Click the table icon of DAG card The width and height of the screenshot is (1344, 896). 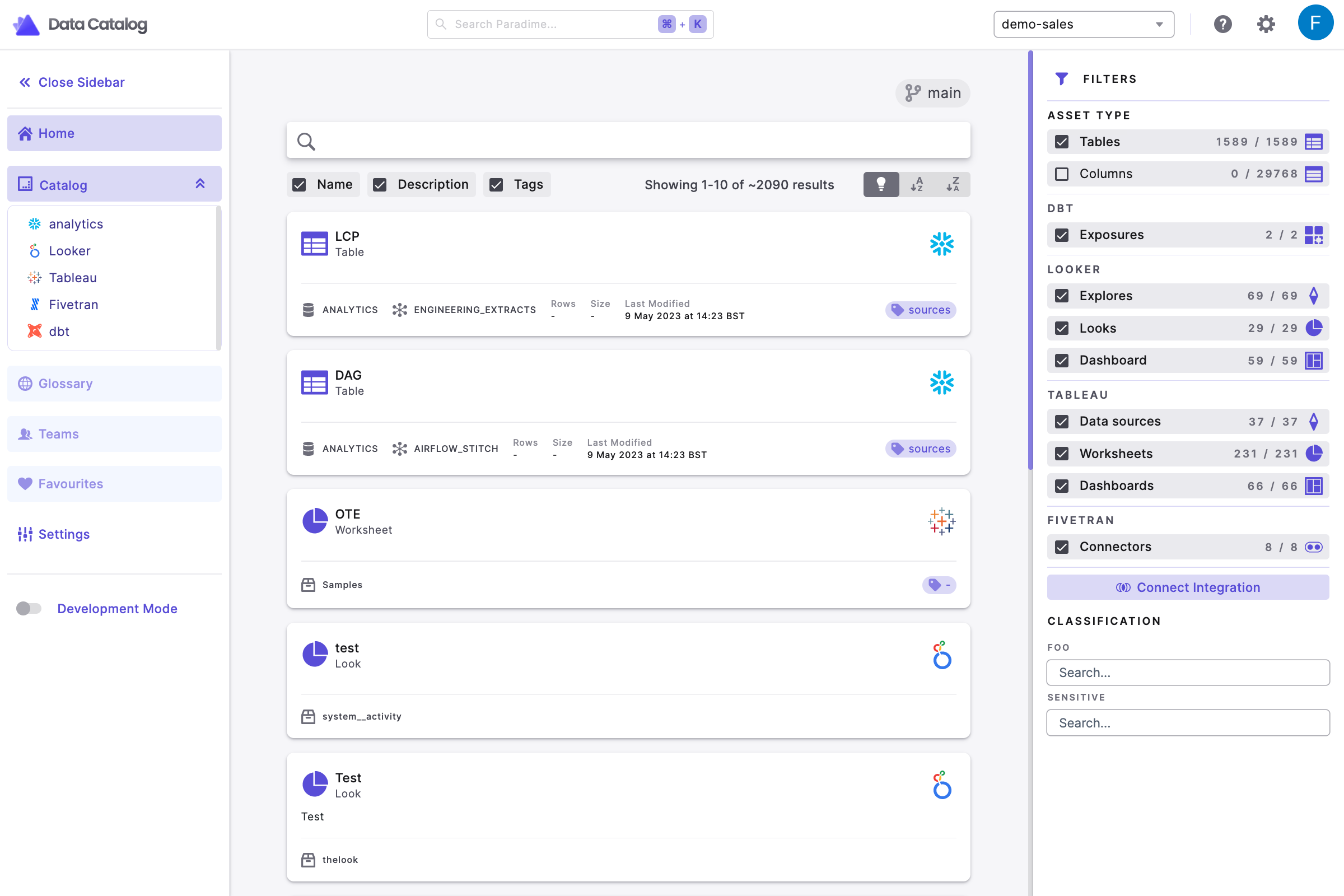coord(314,383)
